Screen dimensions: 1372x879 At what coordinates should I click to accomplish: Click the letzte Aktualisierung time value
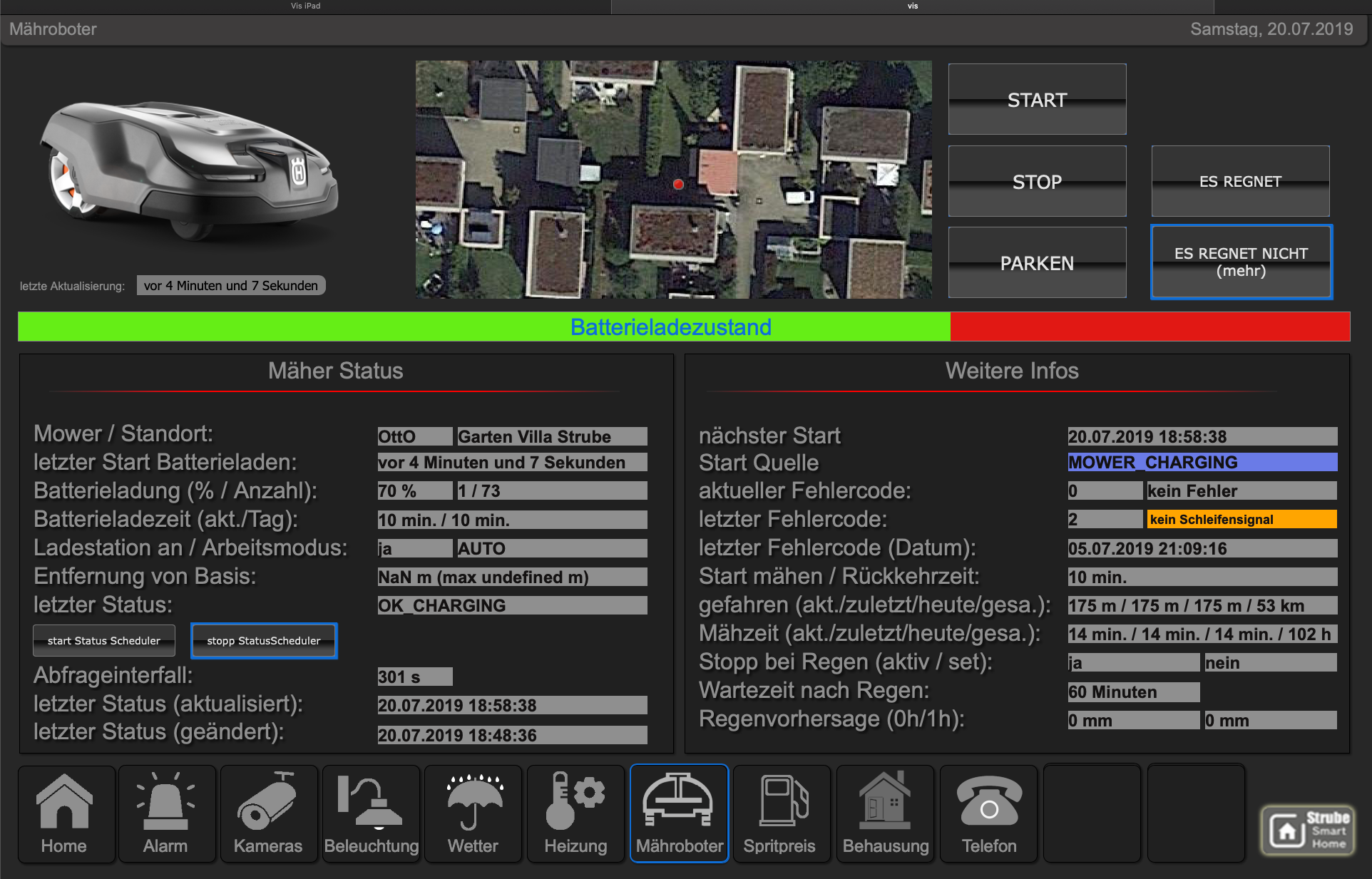click(x=231, y=285)
